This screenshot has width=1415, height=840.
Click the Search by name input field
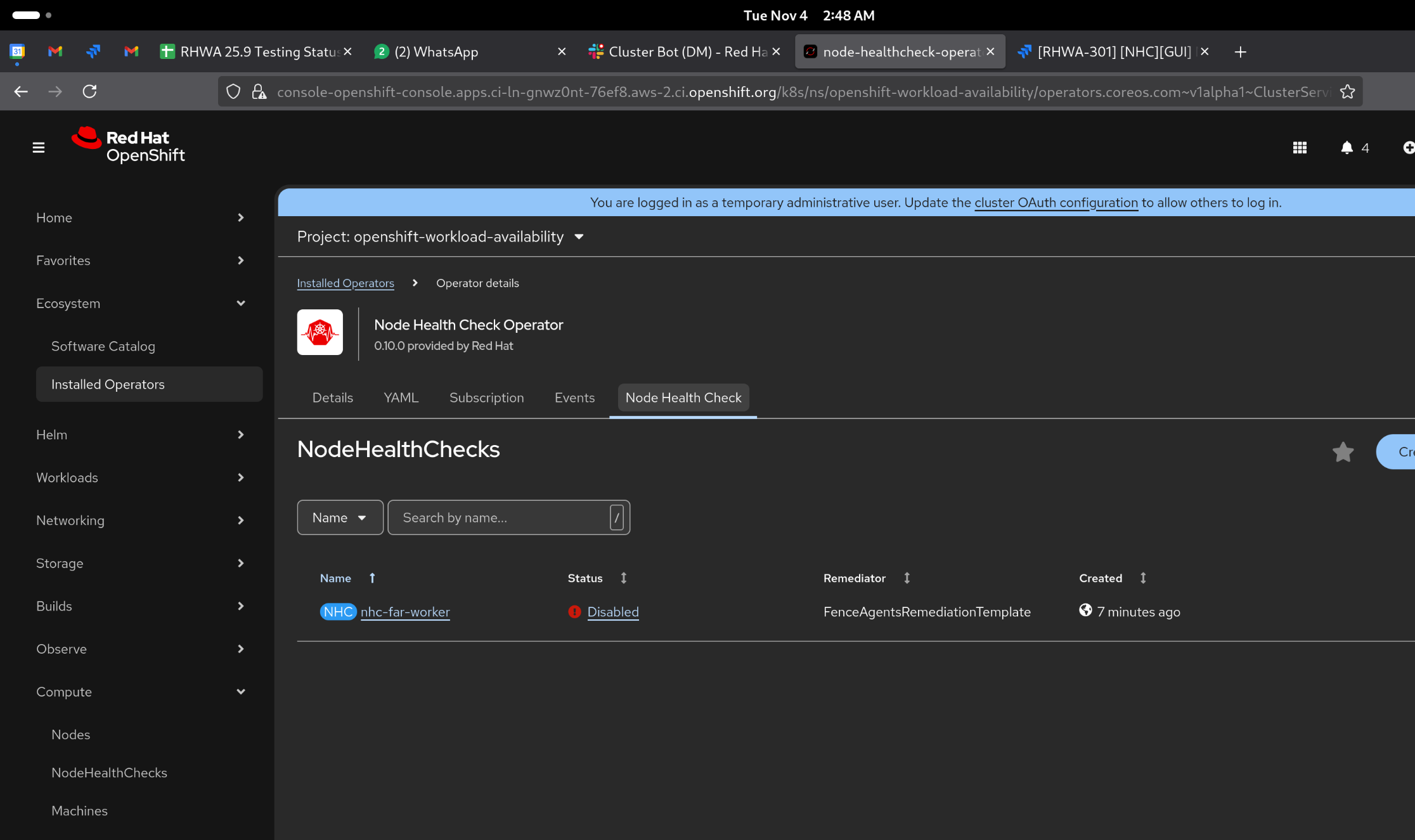click(x=498, y=518)
